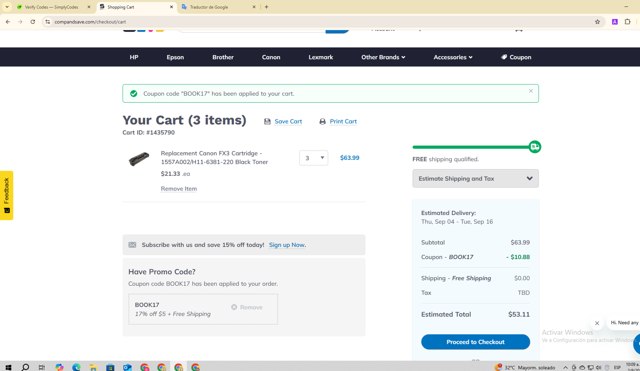Screen dimensions: 640x371
Task: Remove the BOOK17 promo code
Action: point(247,307)
